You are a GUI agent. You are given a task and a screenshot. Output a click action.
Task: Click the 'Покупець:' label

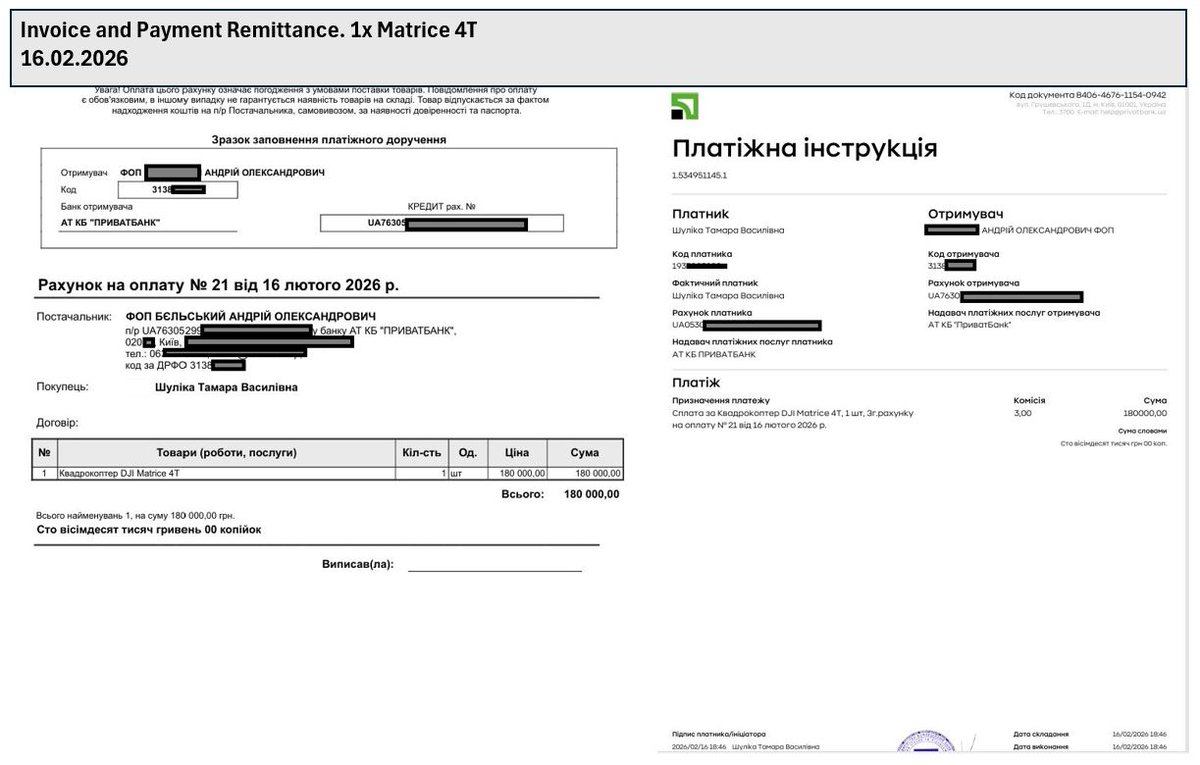click(x=63, y=386)
